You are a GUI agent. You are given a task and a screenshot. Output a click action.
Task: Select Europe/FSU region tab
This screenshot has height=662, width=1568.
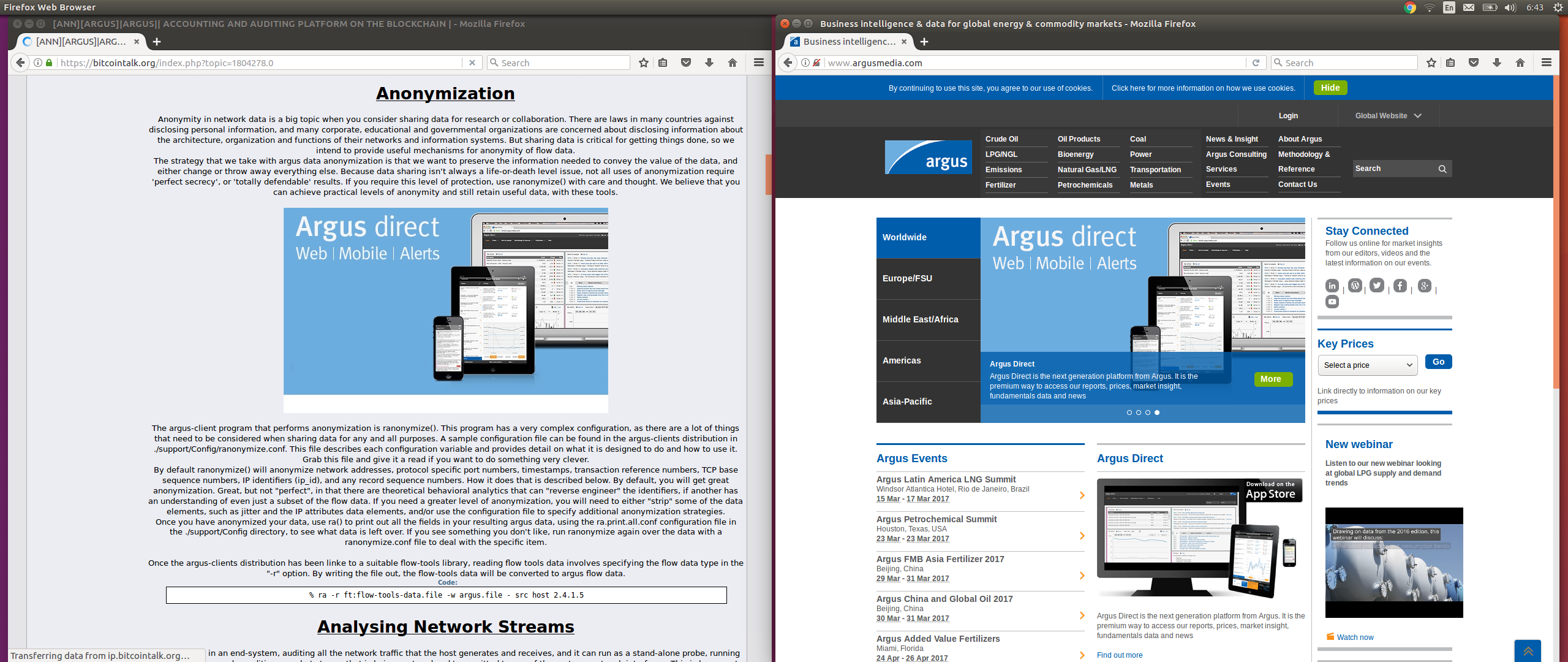pos(928,279)
